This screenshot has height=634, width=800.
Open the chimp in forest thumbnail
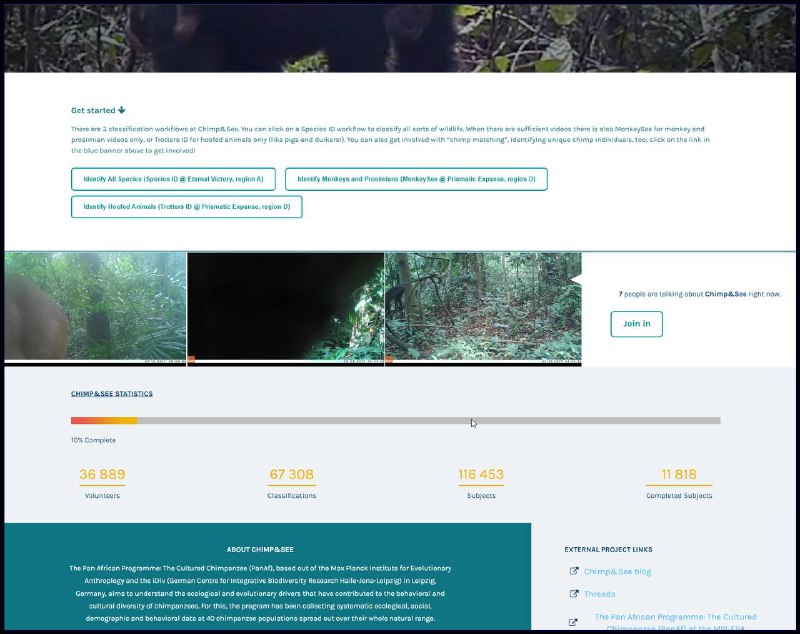tap(483, 309)
